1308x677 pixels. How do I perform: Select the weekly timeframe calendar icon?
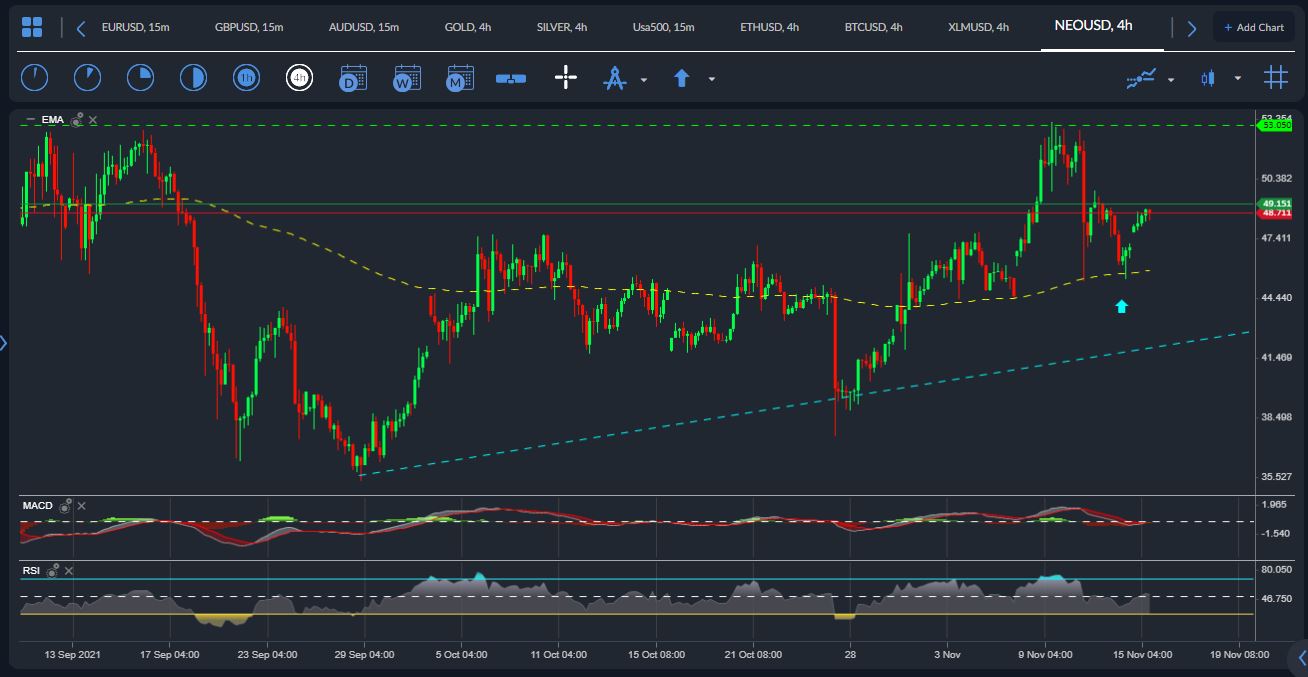pyautogui.click(x=406, y=78)
